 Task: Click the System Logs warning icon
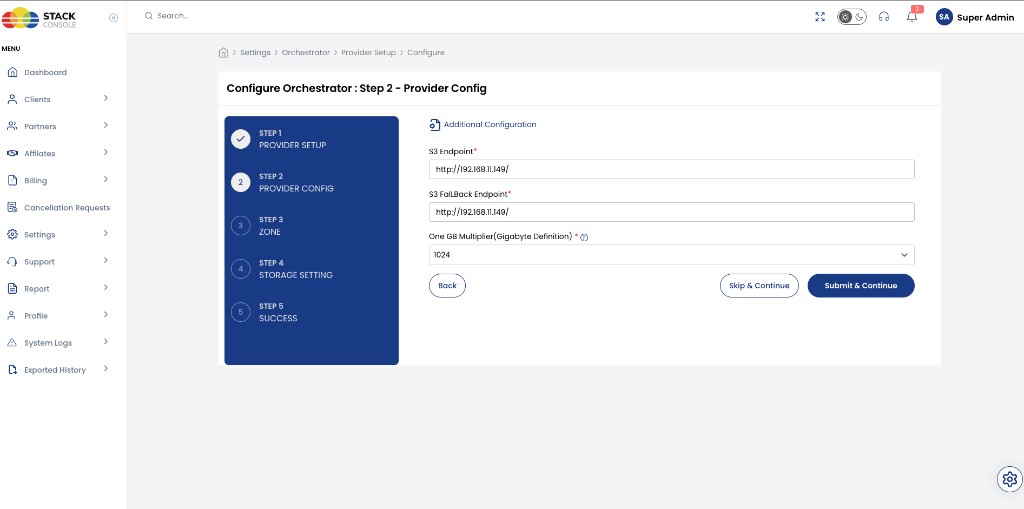(12, 343)
